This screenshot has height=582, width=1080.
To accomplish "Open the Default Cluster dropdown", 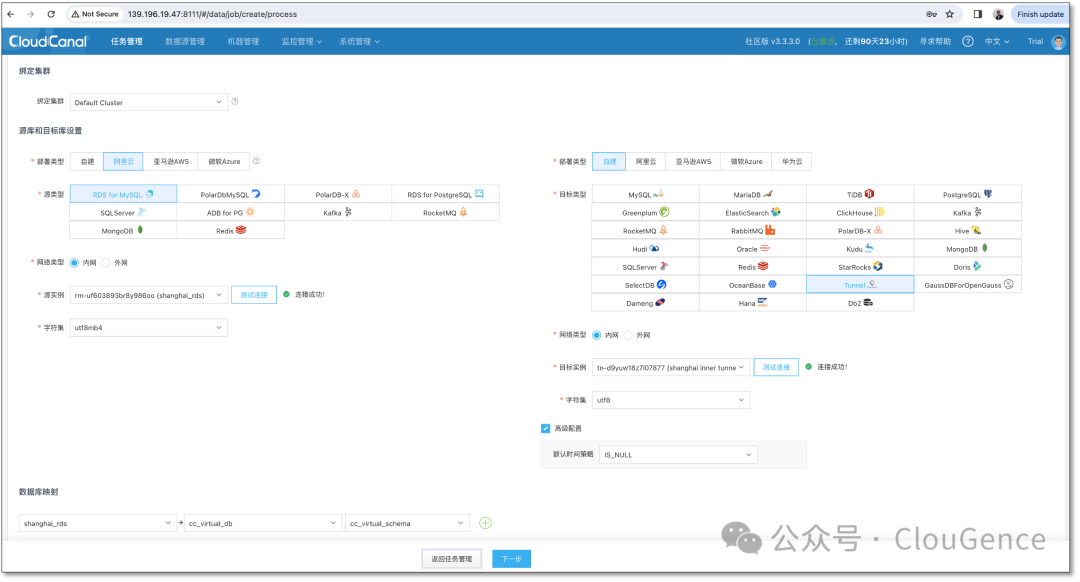I will (148, 102).
